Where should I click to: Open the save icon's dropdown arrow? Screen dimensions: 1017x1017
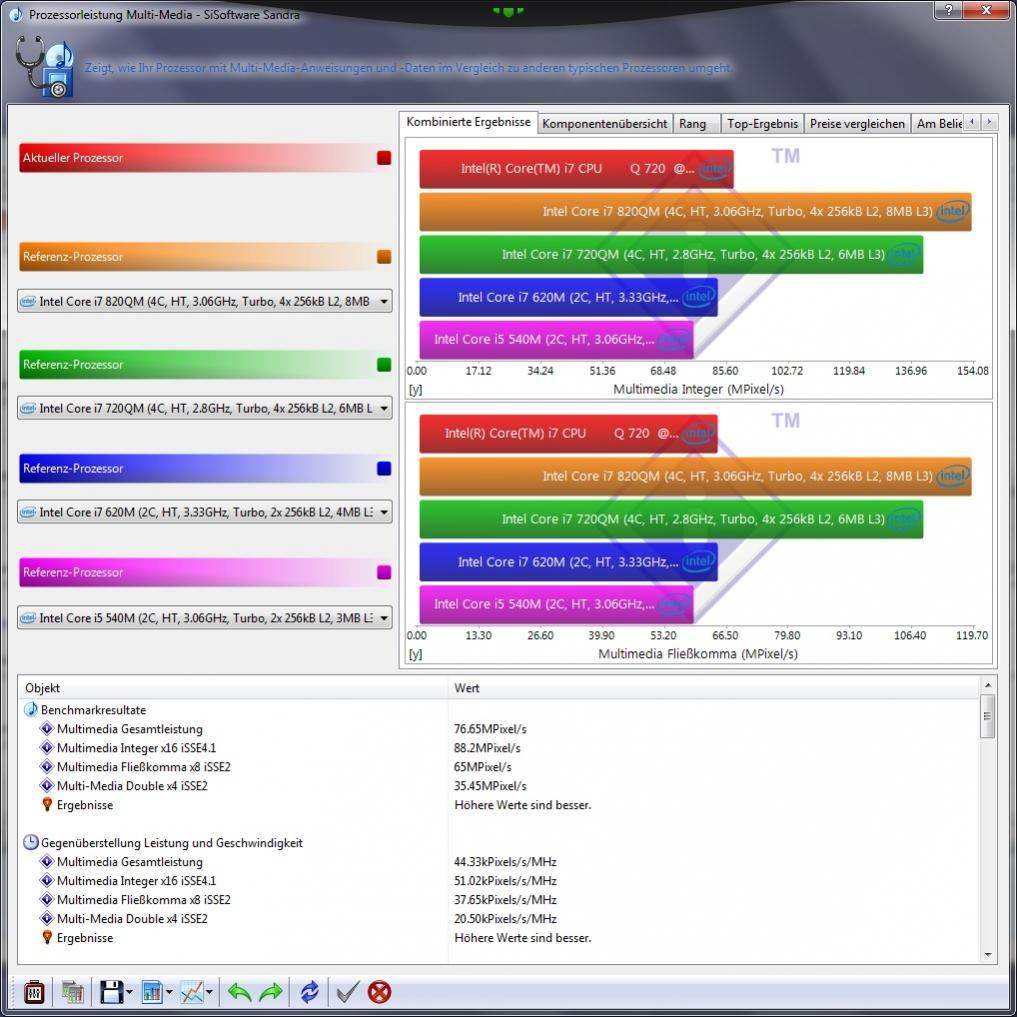[129, 992]
